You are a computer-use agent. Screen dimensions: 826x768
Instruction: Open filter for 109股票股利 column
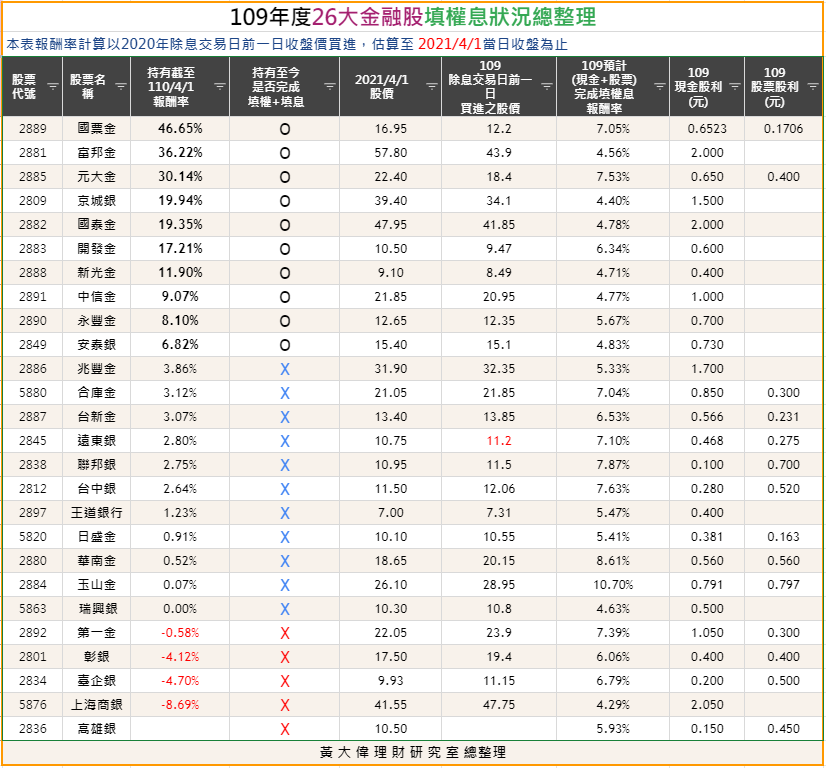(x=813, y=86)
